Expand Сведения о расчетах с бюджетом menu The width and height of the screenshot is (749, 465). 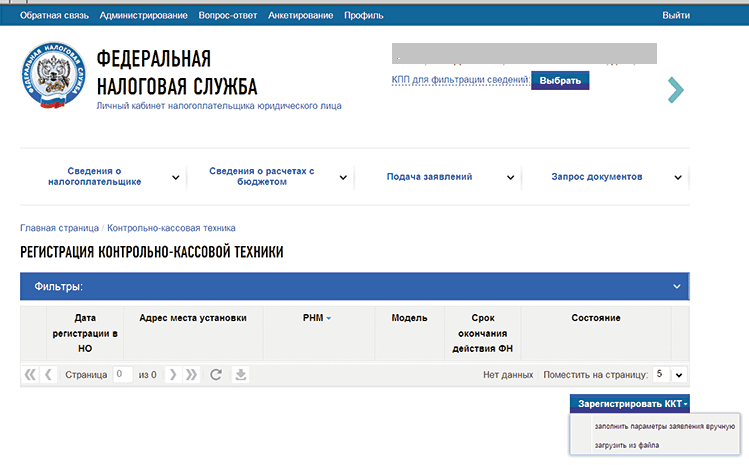point(343,177)
